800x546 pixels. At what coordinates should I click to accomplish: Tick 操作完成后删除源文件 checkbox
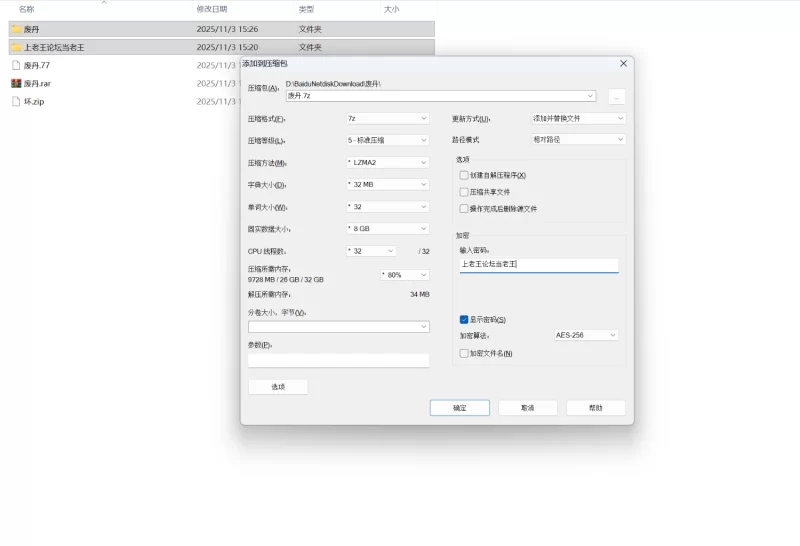click(x=464, y=209)
